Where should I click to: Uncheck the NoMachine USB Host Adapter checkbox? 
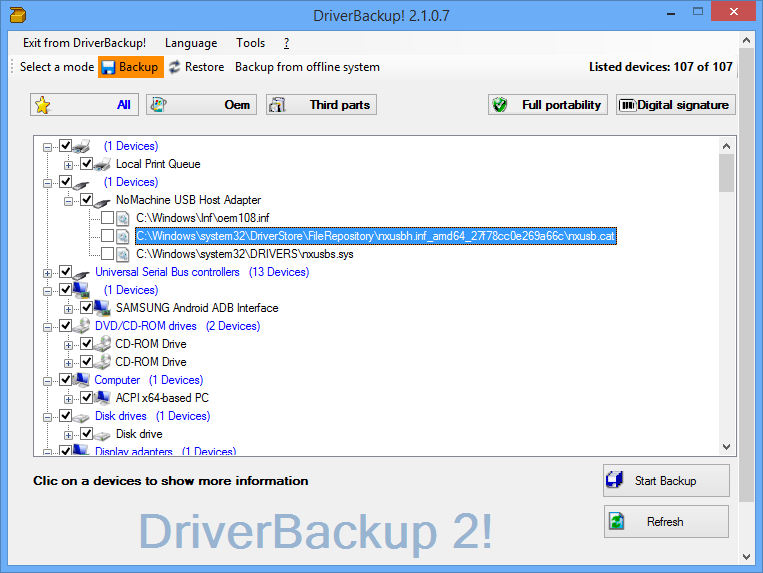(87, 199)
